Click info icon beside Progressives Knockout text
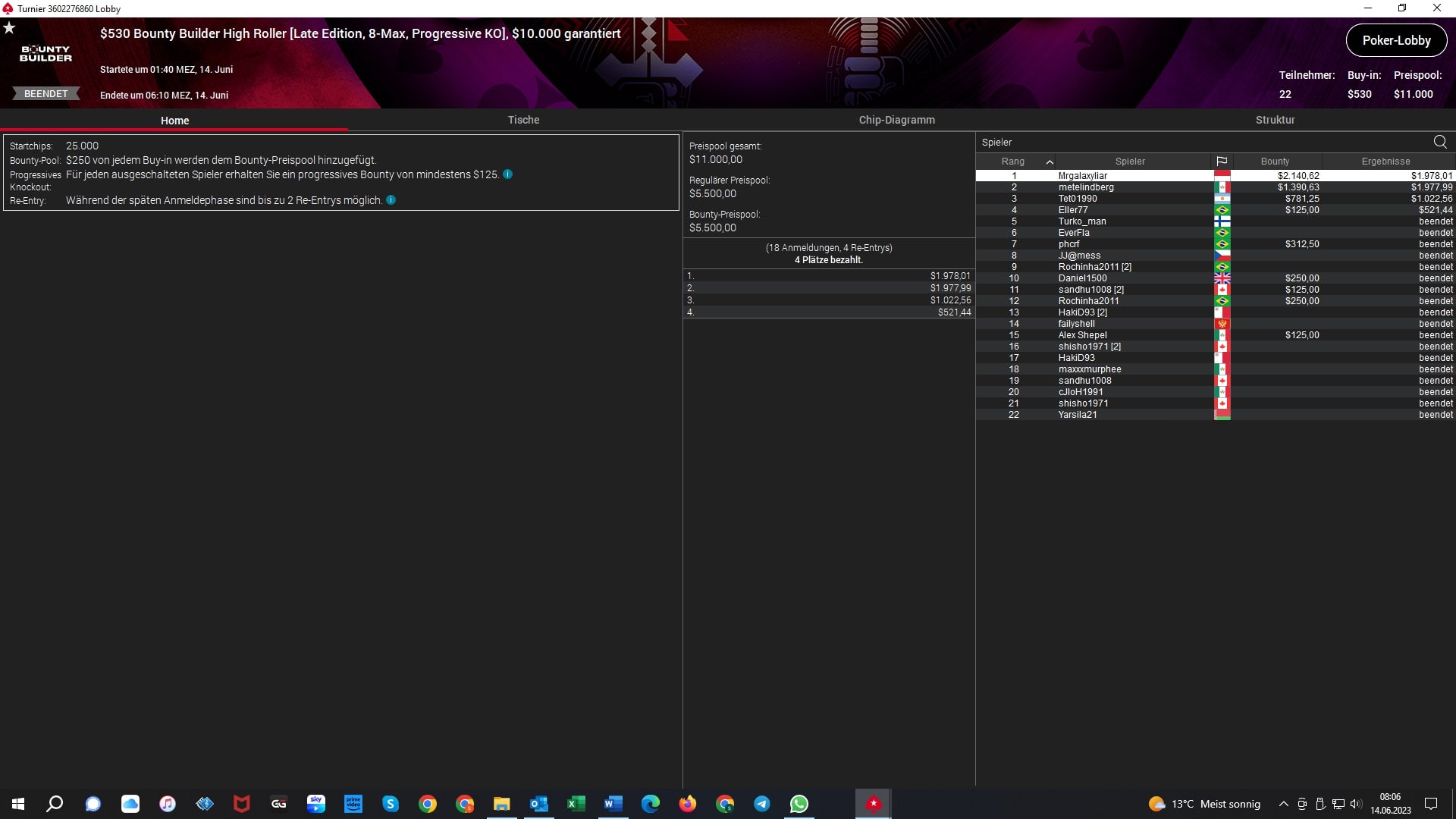Viewport: 1456px width, 819px height. (x=507, y=174)
